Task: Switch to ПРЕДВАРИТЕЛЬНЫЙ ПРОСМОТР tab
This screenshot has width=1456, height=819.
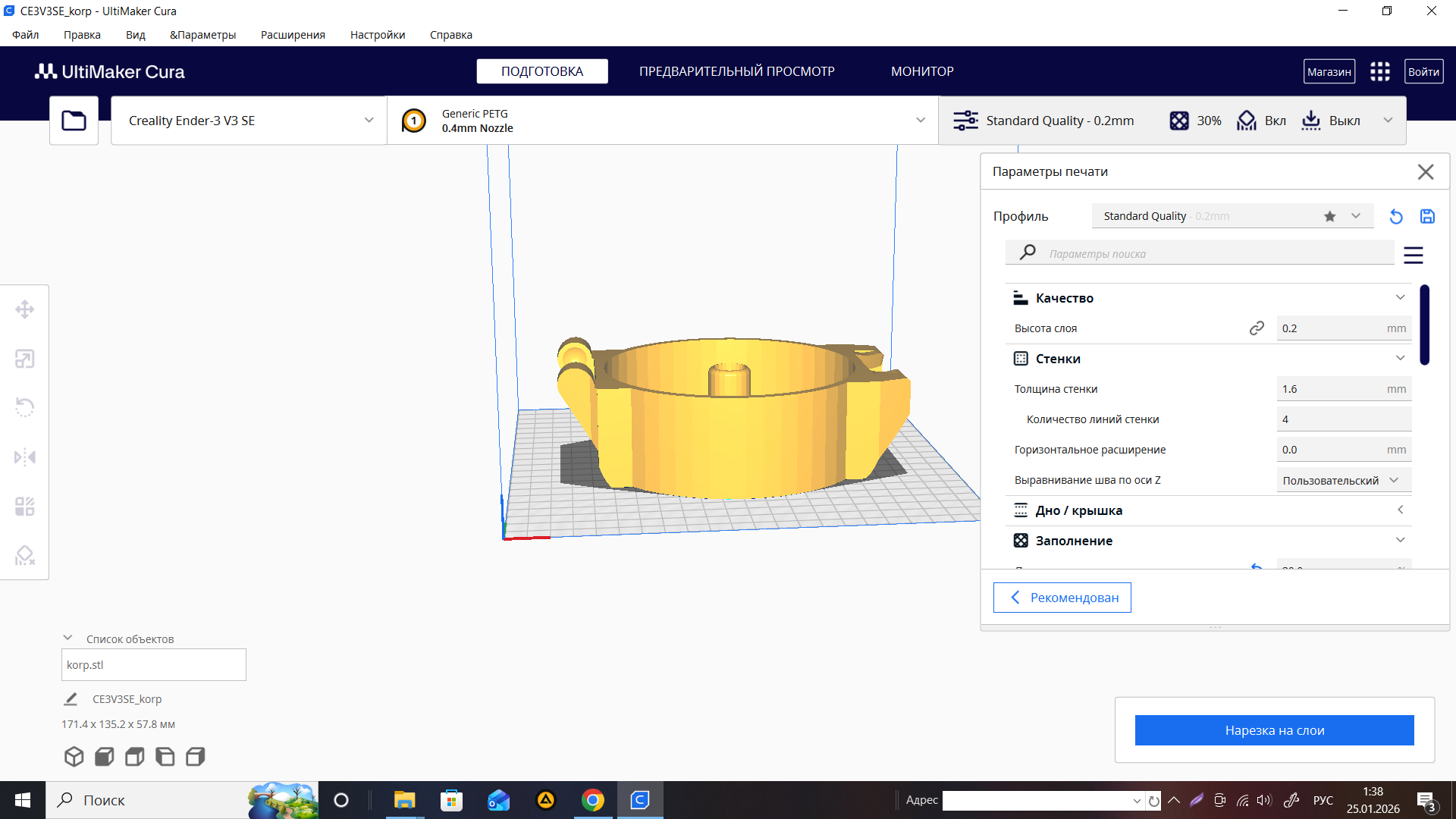Action: tap(736, 71)
